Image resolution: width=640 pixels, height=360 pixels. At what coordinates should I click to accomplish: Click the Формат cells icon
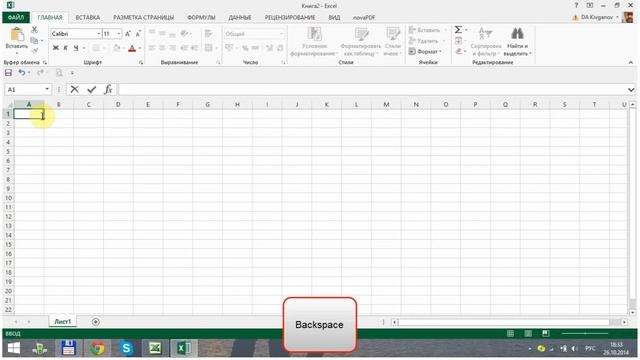point(412,51)
